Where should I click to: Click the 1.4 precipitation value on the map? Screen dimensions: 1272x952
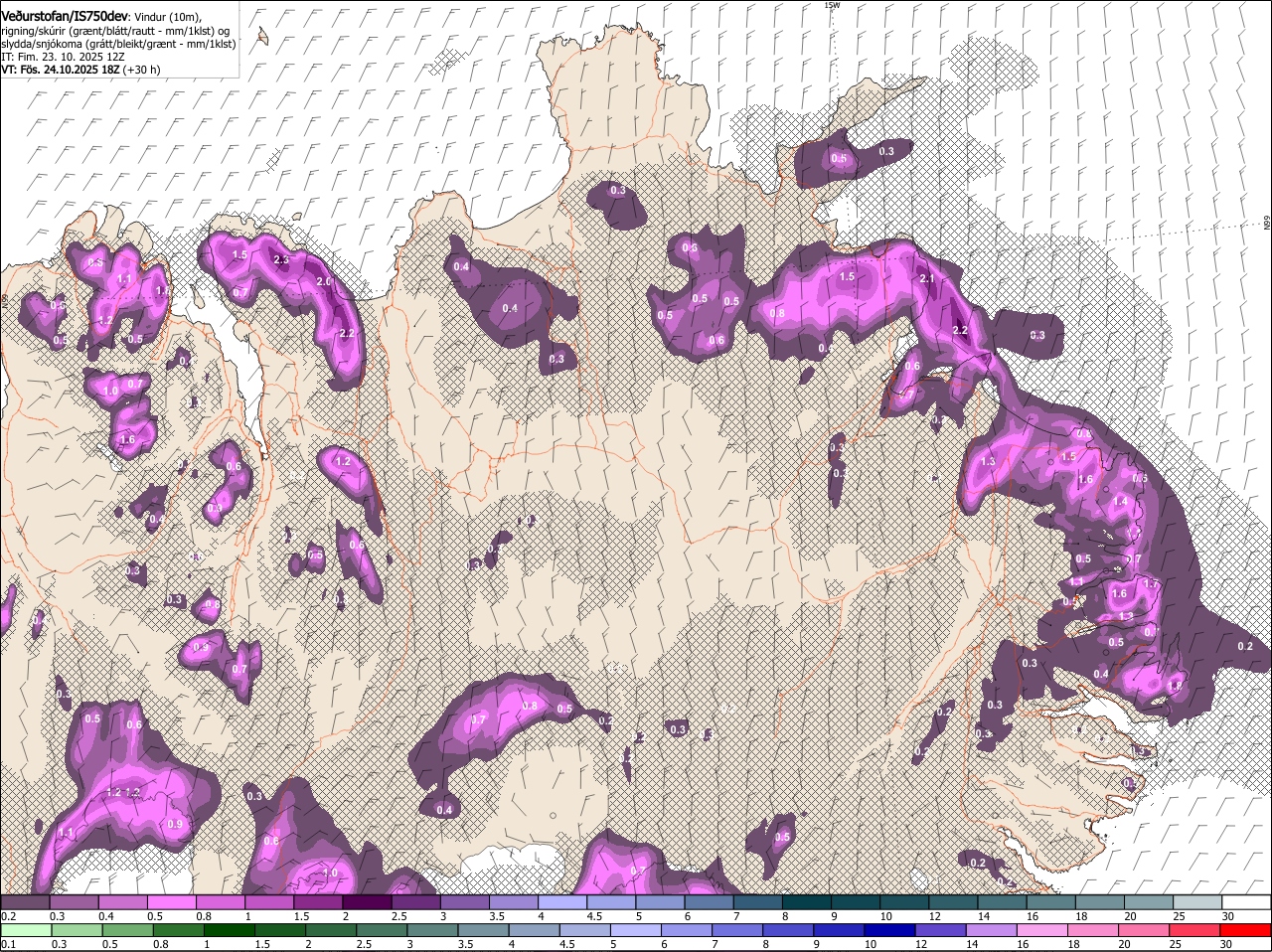click(1121, 502)
